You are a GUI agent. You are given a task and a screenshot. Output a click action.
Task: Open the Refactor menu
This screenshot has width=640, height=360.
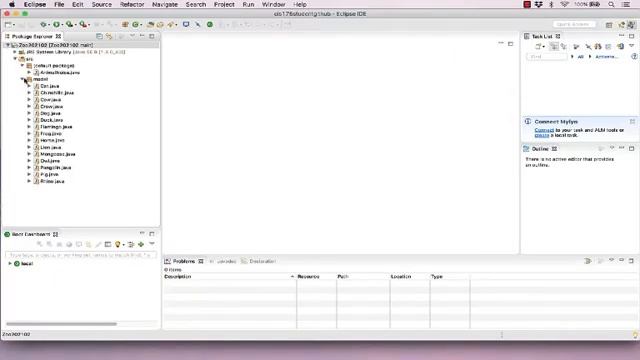[132, 4]
